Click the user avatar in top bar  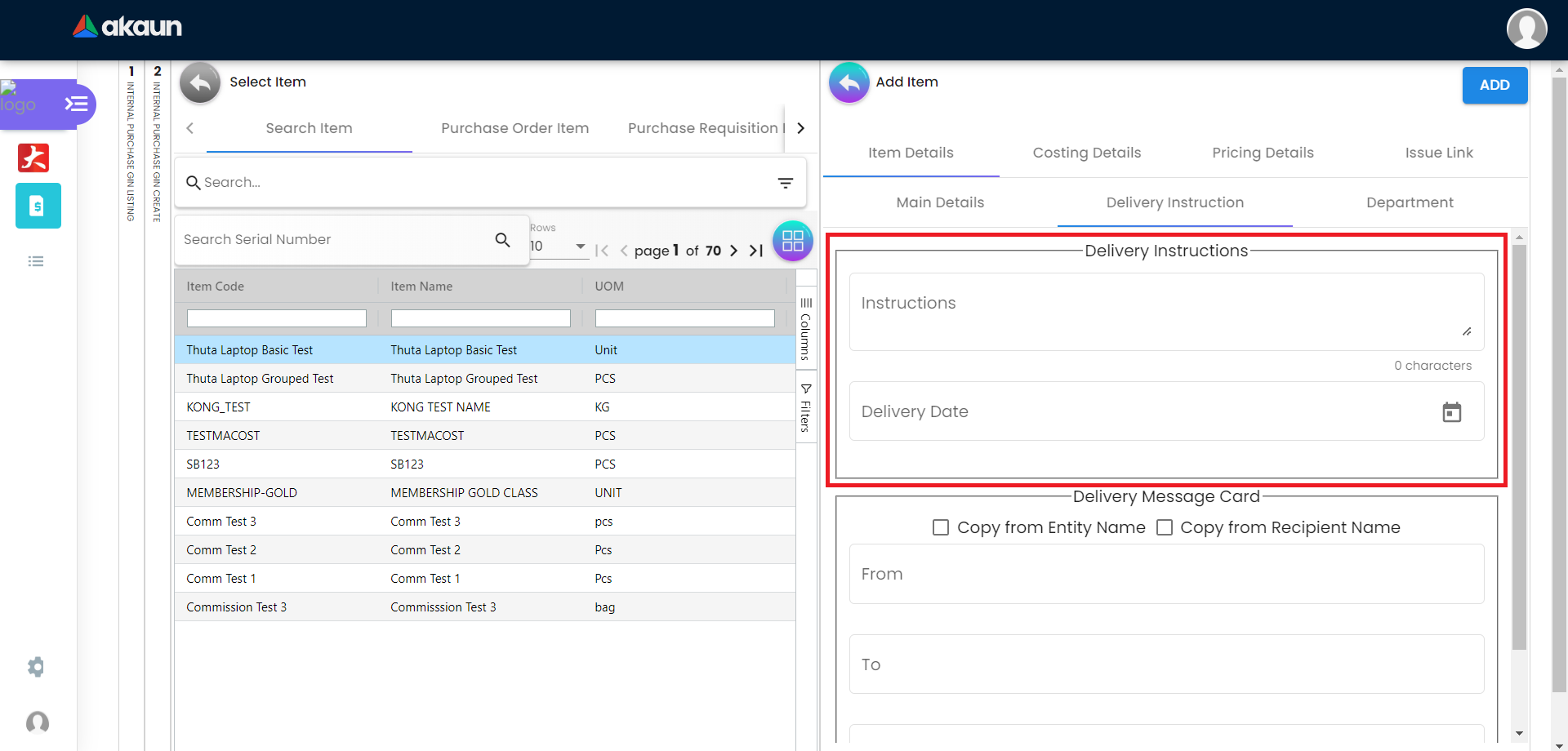(x=1526, y=29)
